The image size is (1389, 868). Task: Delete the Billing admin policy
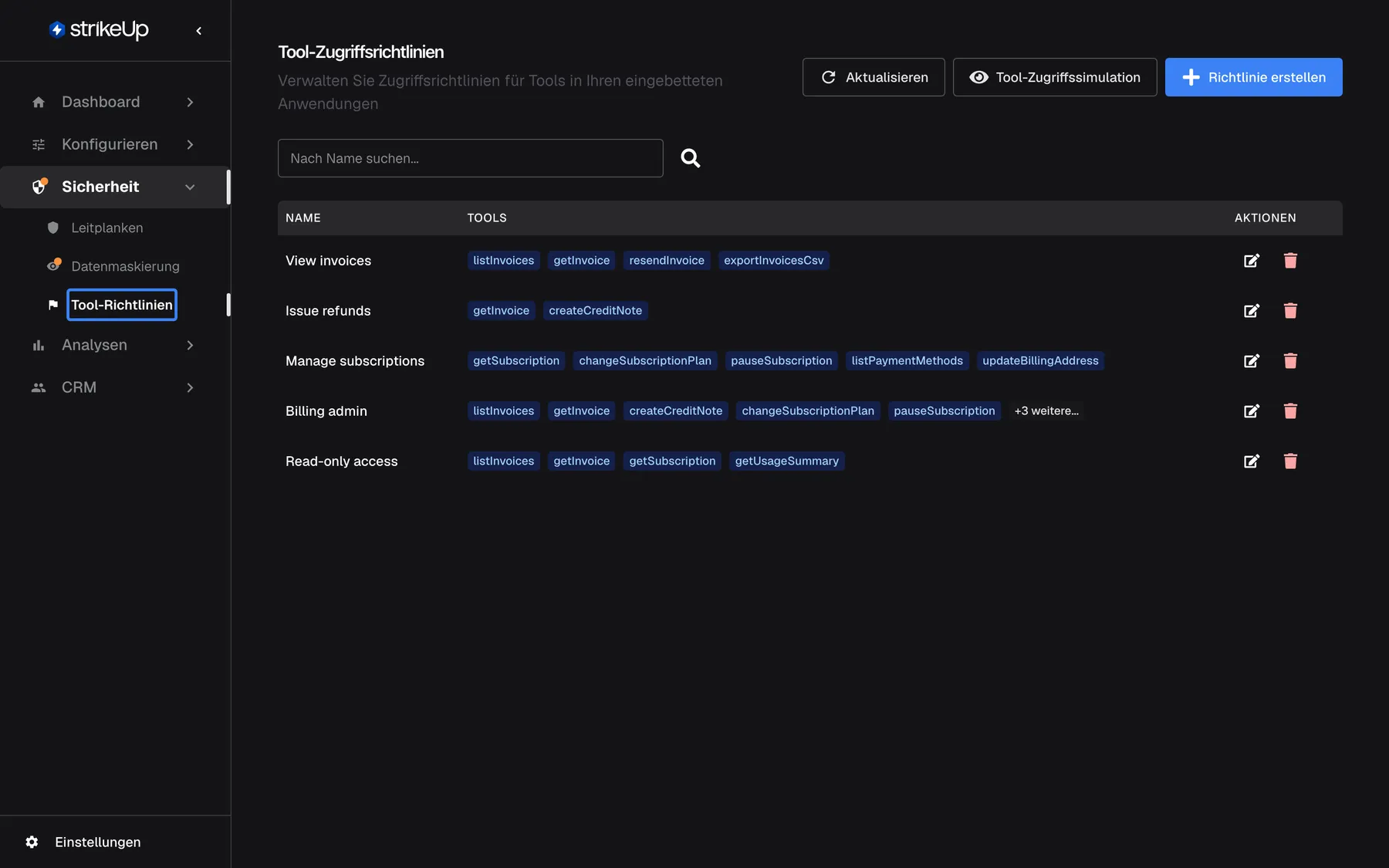click(1290, 411)
